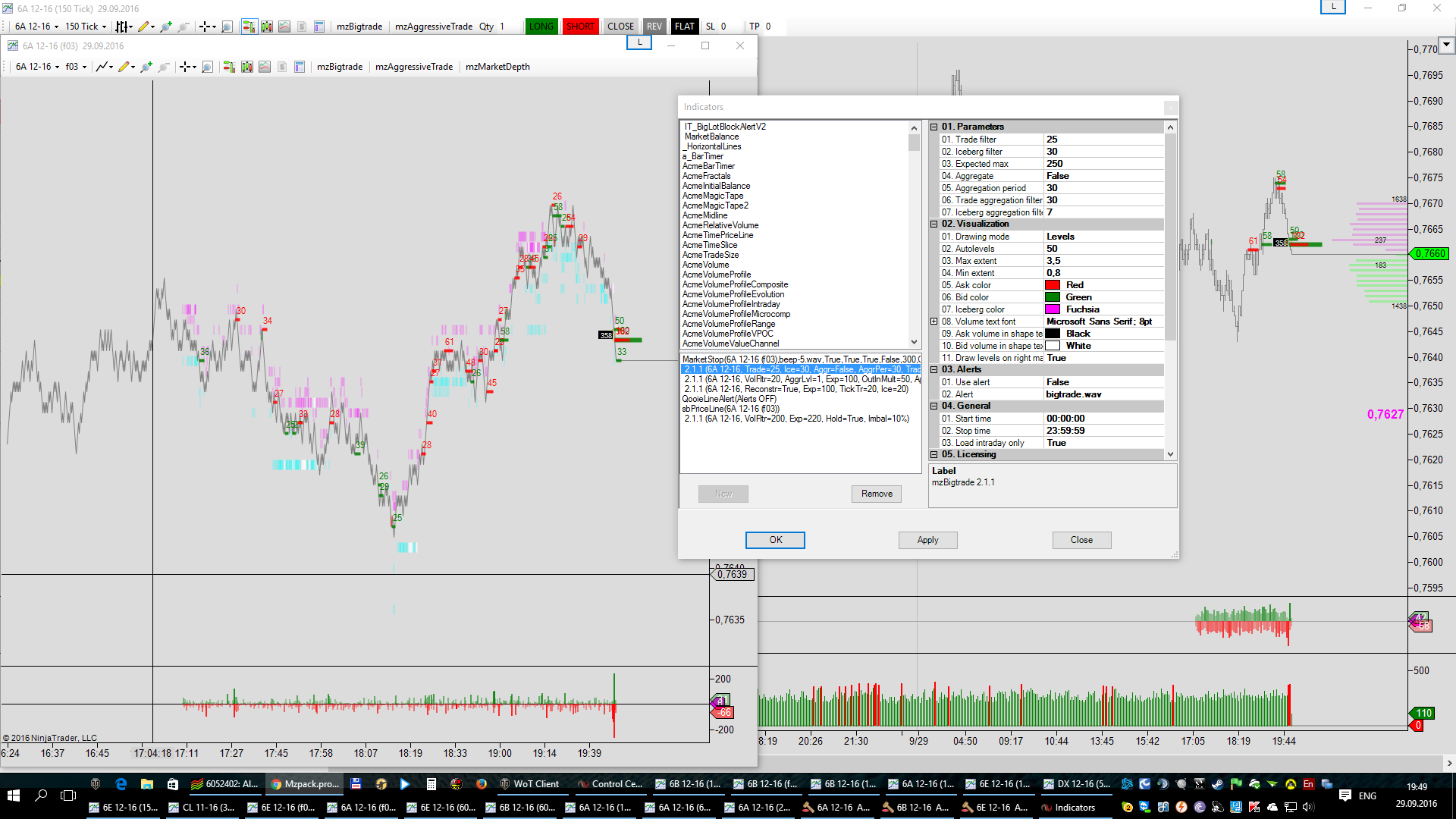Image resolution: width=1456 pixels, height=819 pixels.
Task: Click the zoom frame icon in main toolbar
Action: [x=227, y=27]
